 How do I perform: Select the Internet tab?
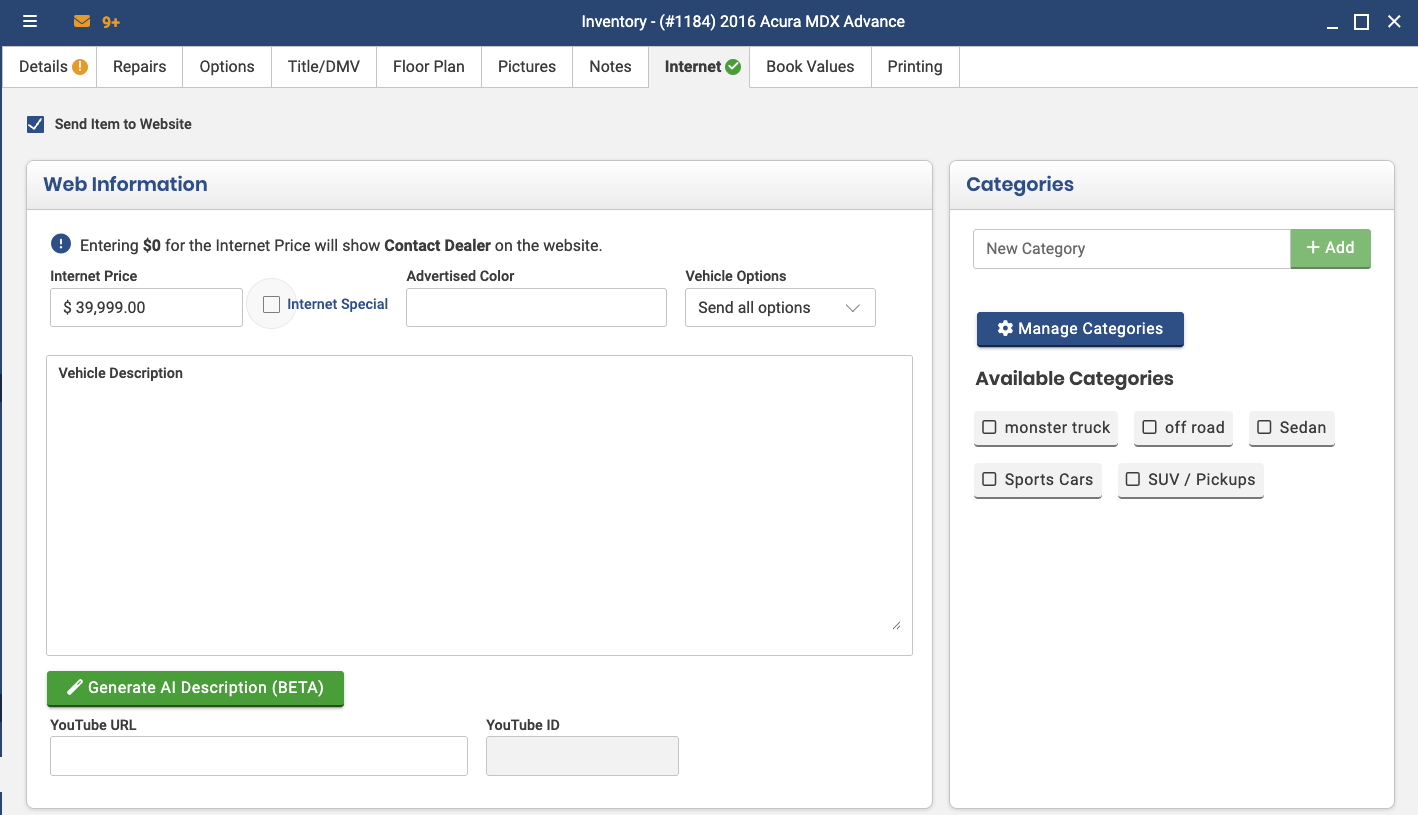coord(699,67)
